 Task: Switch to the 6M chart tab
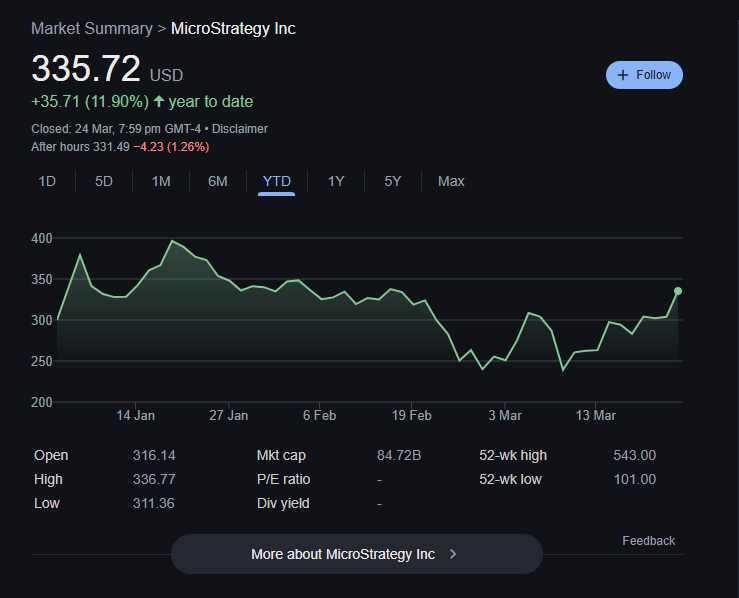(218, 181)
